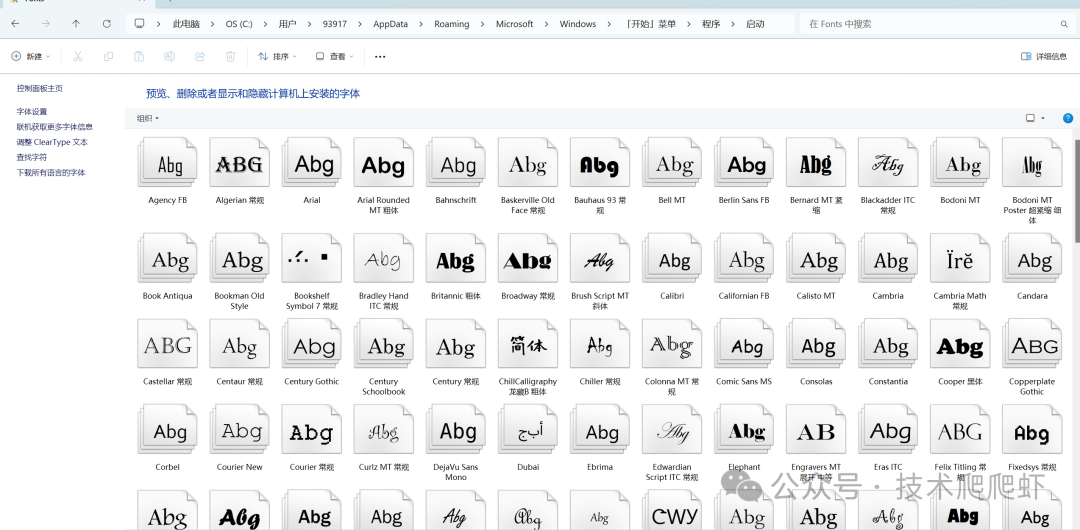Expand chevron after Roaming in address bar
1080x530 pixels.
[x=483, y=24]
